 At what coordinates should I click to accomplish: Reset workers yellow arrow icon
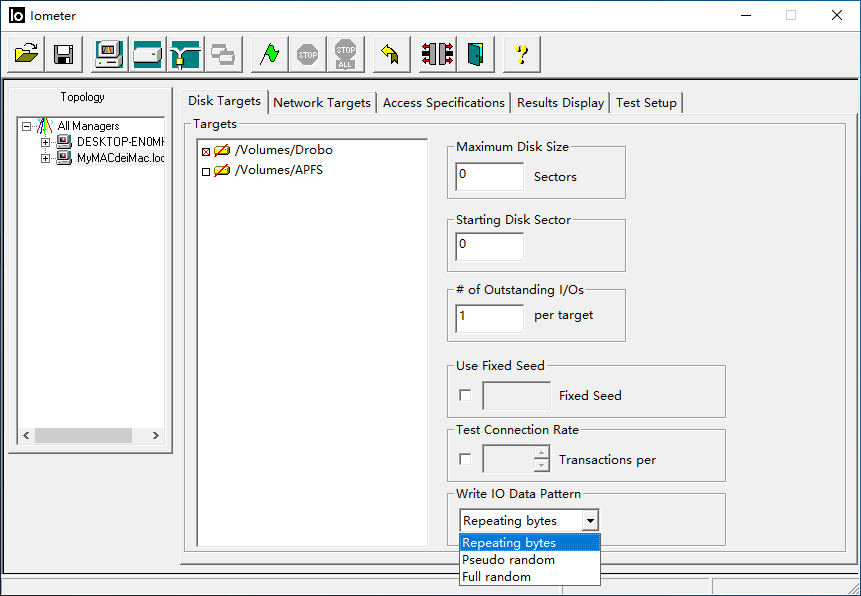pos(392,54)
